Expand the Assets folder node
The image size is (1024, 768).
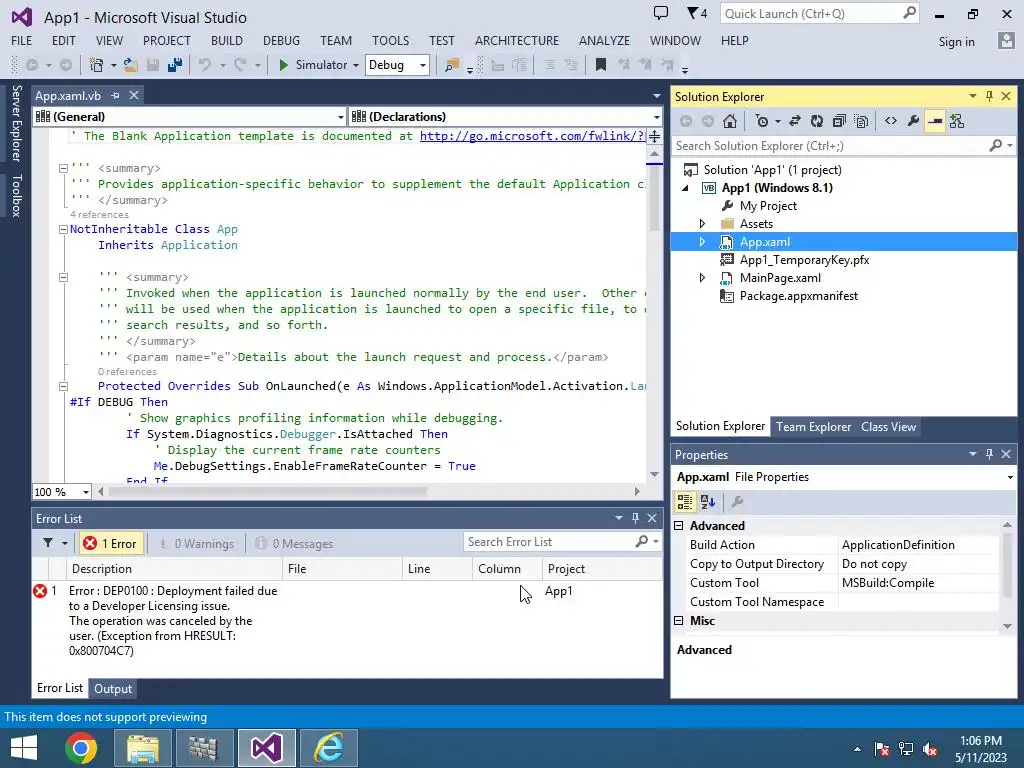pos(703,224)
